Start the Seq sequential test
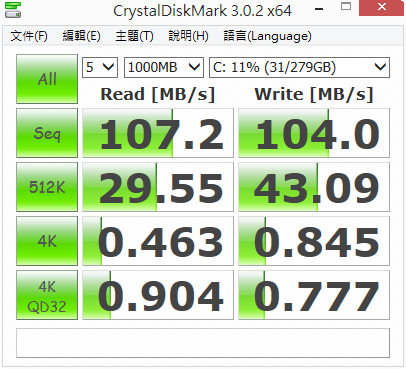 (x=47, y=133)
